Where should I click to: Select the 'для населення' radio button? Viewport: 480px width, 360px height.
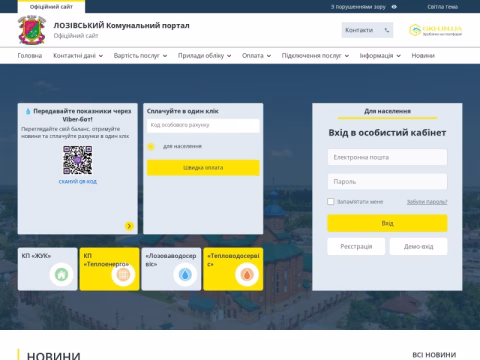pyautogui.click(x=151, y=146)
